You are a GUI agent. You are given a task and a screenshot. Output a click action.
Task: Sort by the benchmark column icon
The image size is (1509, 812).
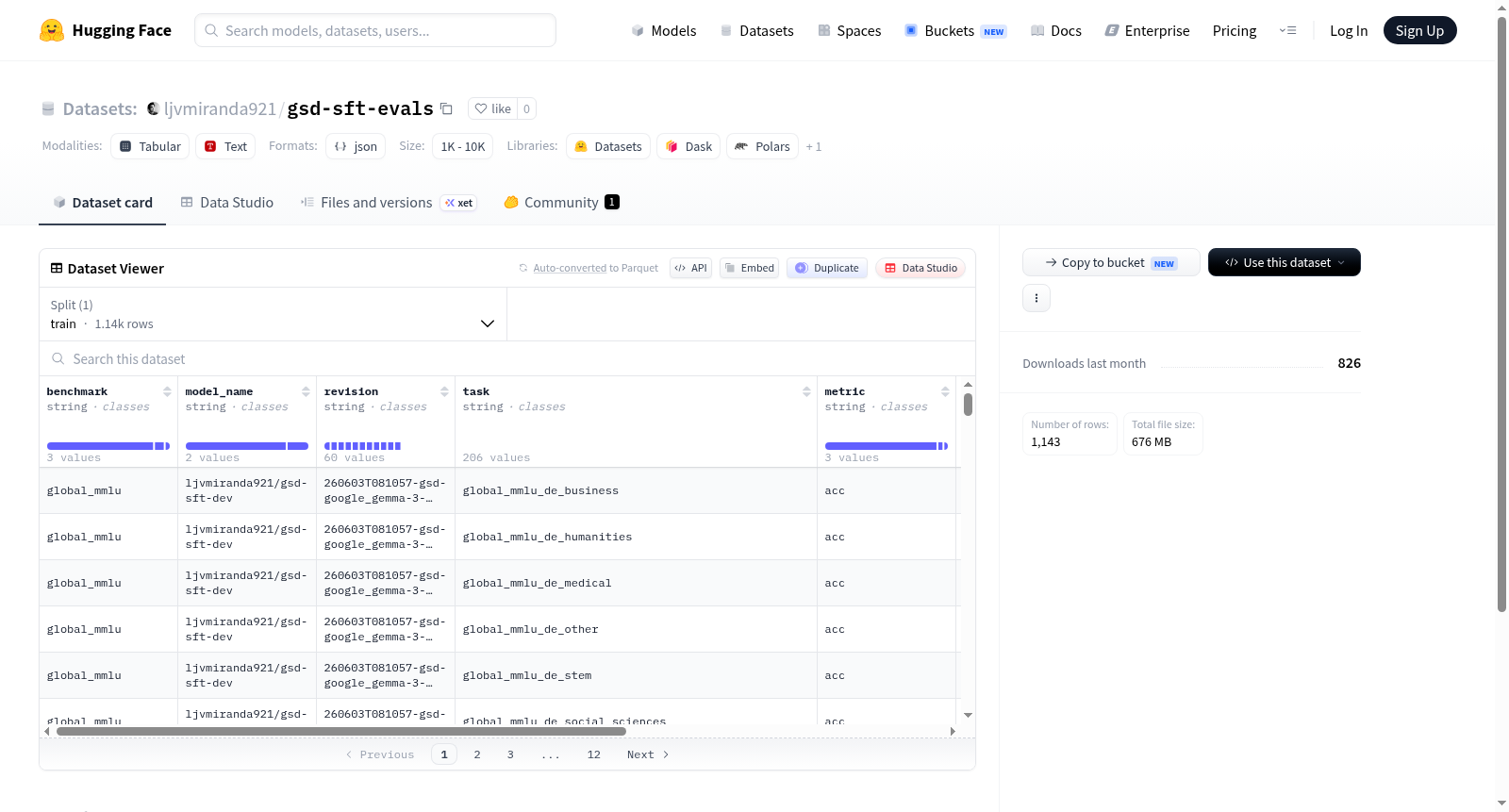coord(167,391)
